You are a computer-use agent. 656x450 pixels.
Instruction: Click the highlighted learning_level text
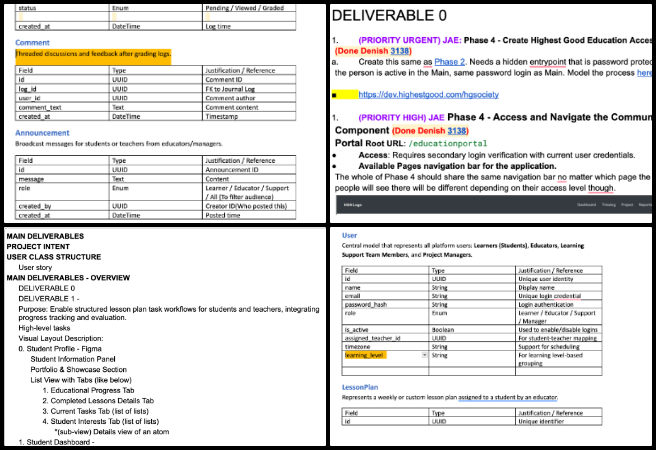coord(365,355)
